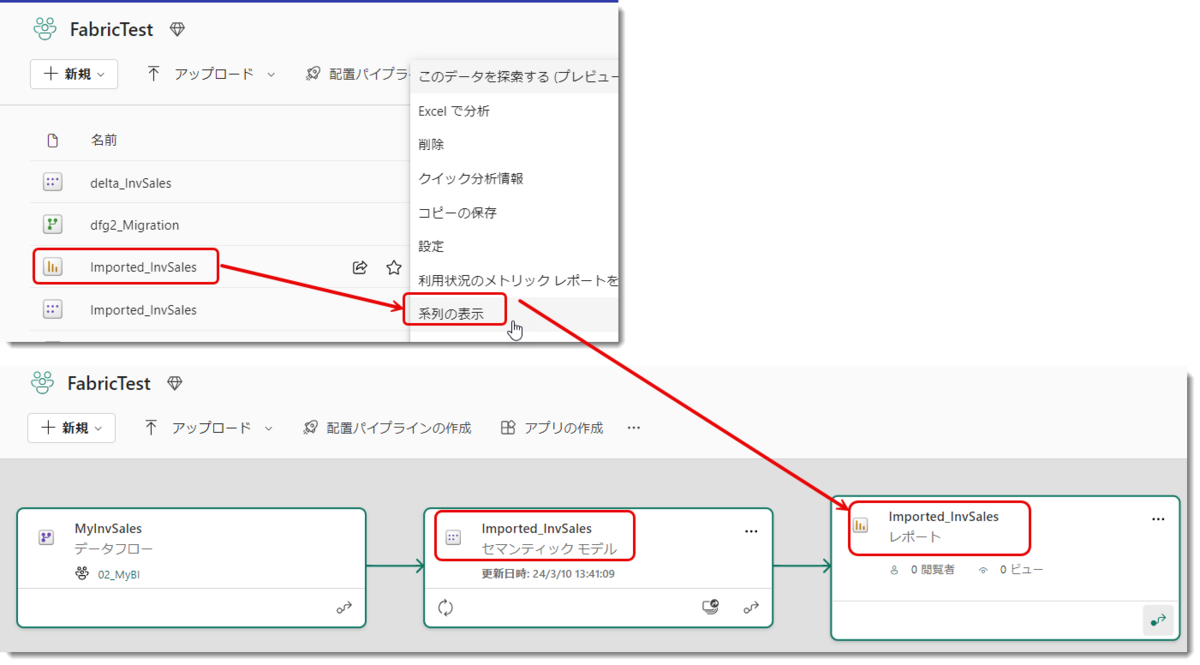Screen dimensions: 1200x665
Task: Click Imported_InvSales title on semantic model card
Action: point(537,528)
